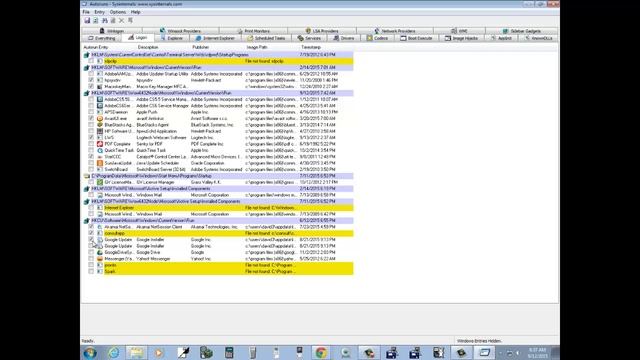Switch to the Drivers tab
Image resolution: width=640 pixels, height=360 pixels.
tap(344, 38)
